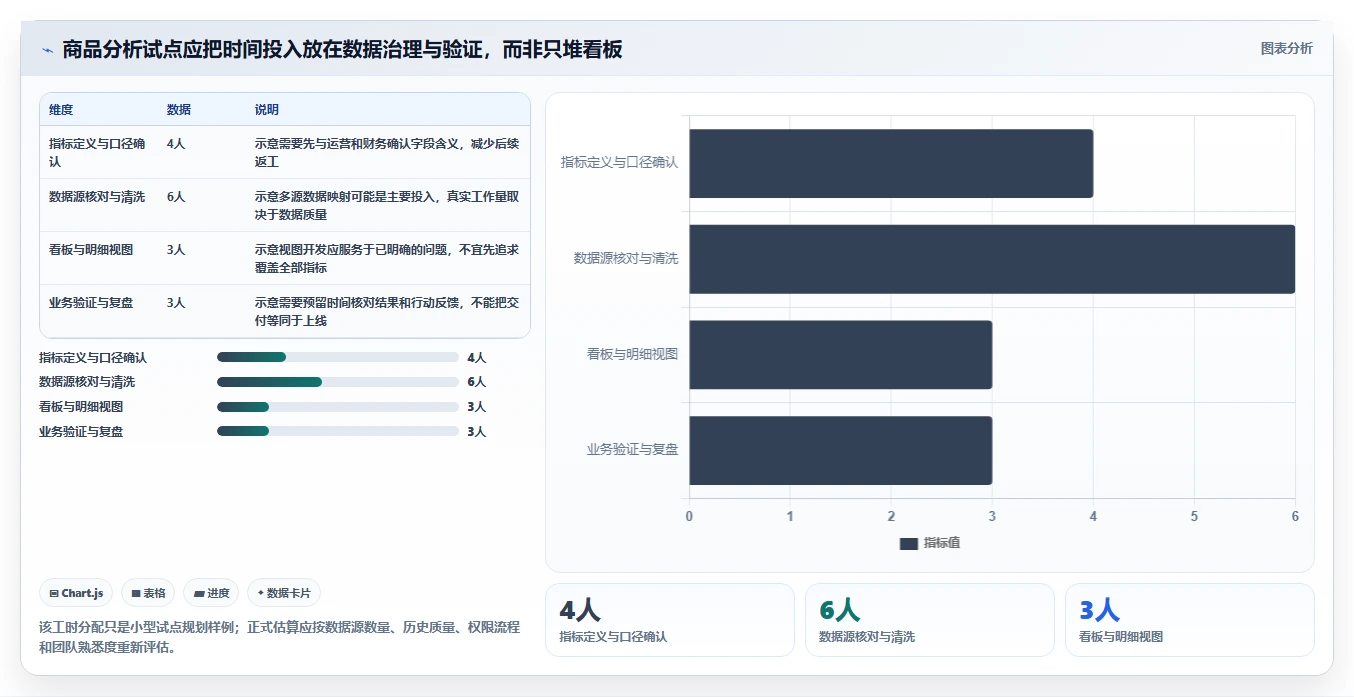
Task: Click the footnote starting 该工时分配
Action: (x=280, y=637)
